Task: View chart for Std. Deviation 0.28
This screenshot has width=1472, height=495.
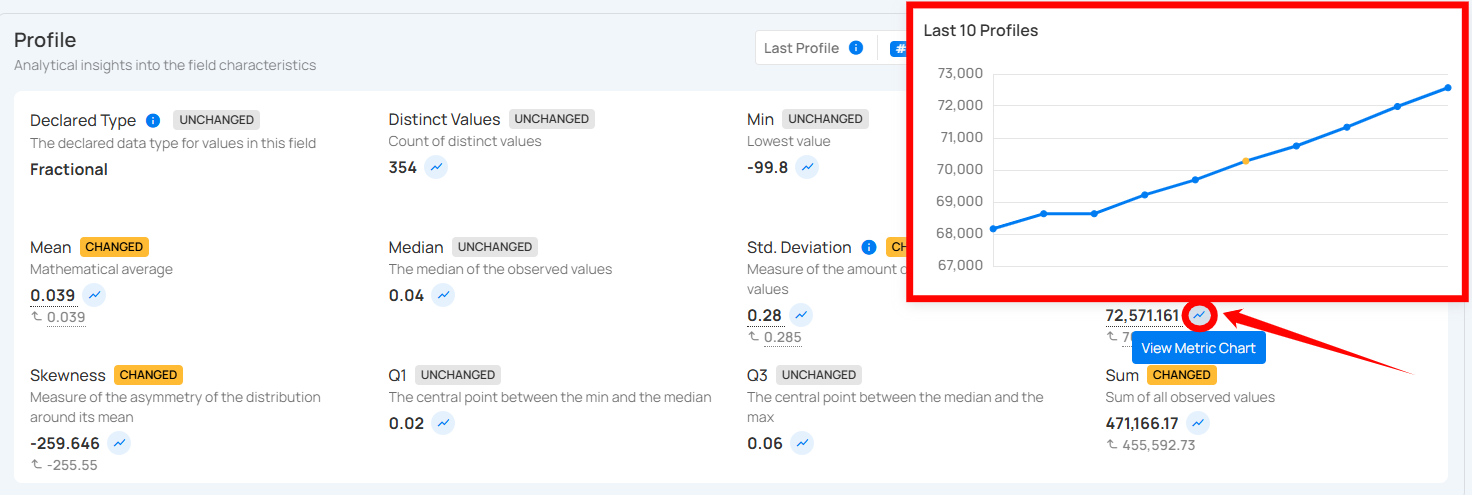Action: tap(801, 316)
